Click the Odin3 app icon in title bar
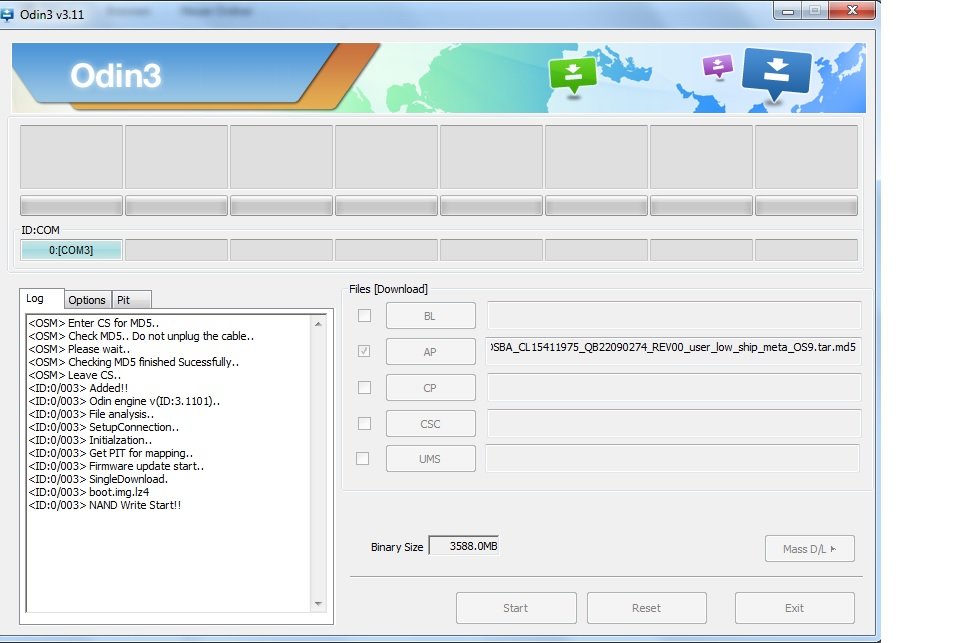 pyautogui.click(x=7, y=14)
